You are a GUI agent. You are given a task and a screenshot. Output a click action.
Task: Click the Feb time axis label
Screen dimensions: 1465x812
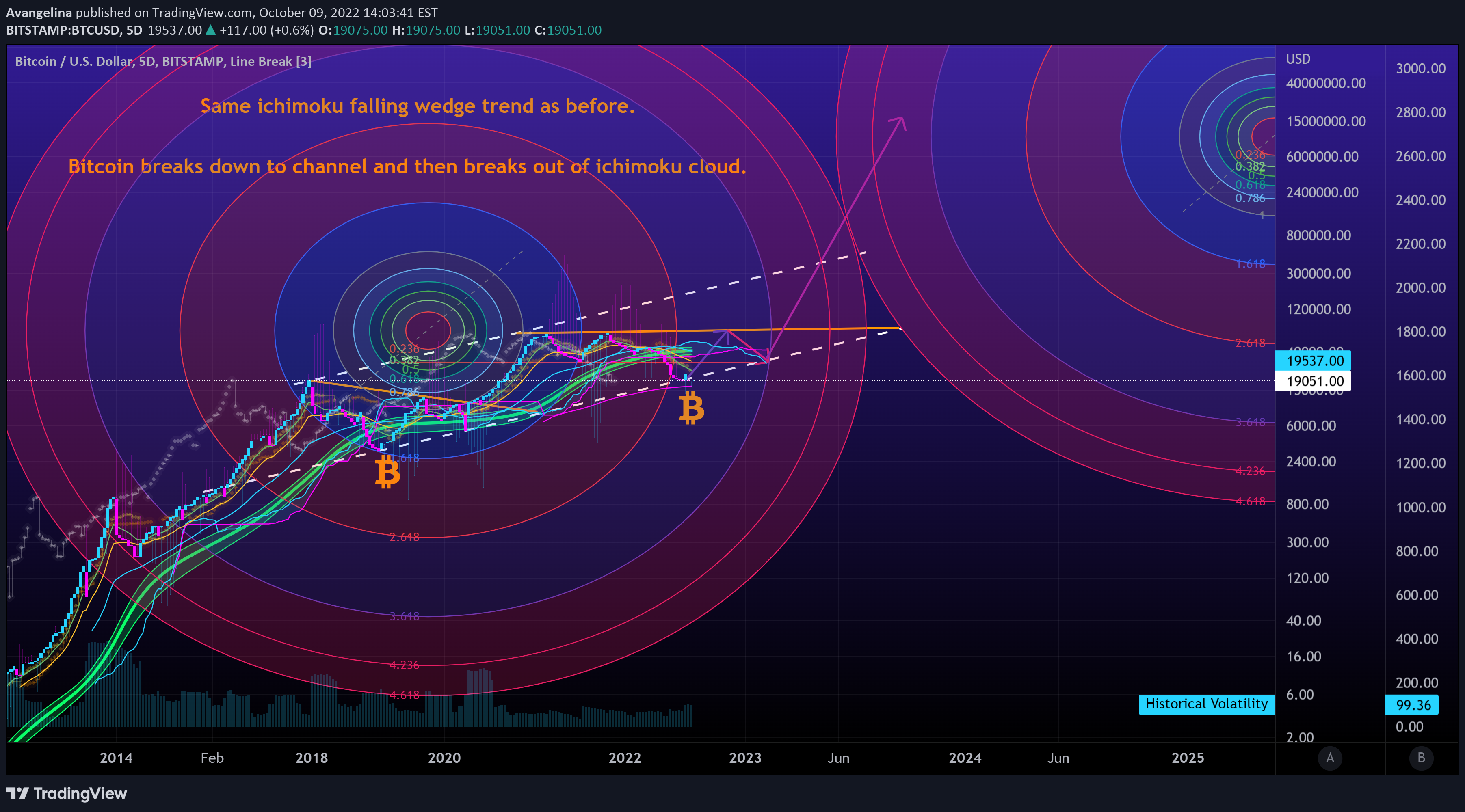tap(212, 758)
